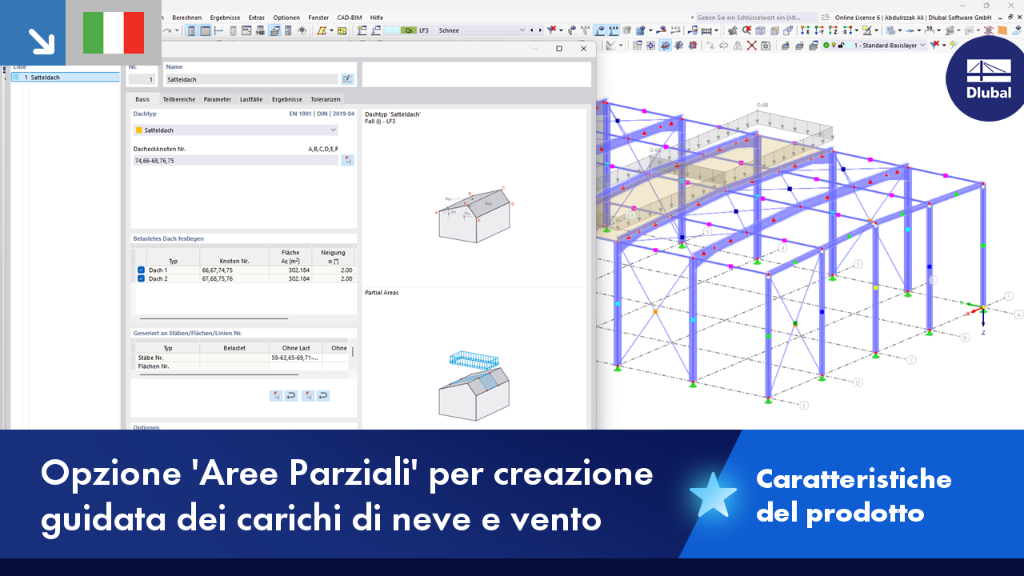Click the edit name icon beside Satteldach

pos(347,79)
